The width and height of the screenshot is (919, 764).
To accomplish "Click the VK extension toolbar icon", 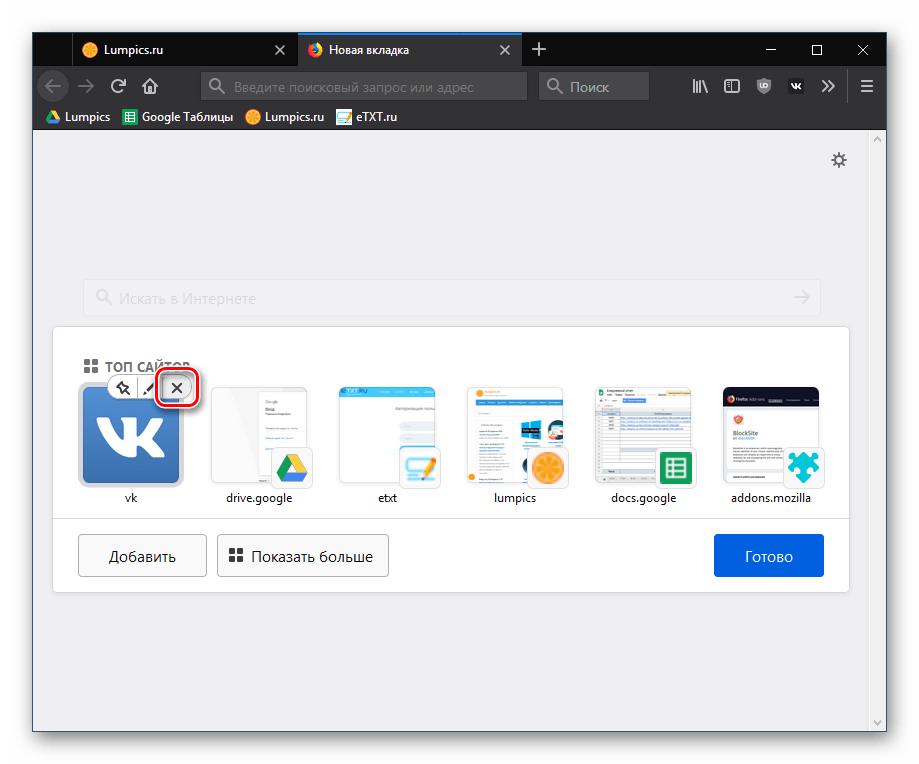I will 796,86.
